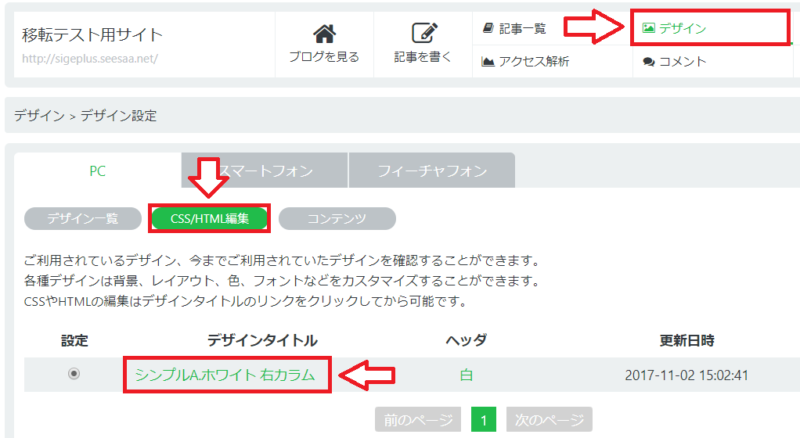This screenshot has height=438, width=800.
Task: Click the site title 移転テスト用サイト
Action: (x=92, y=35)
